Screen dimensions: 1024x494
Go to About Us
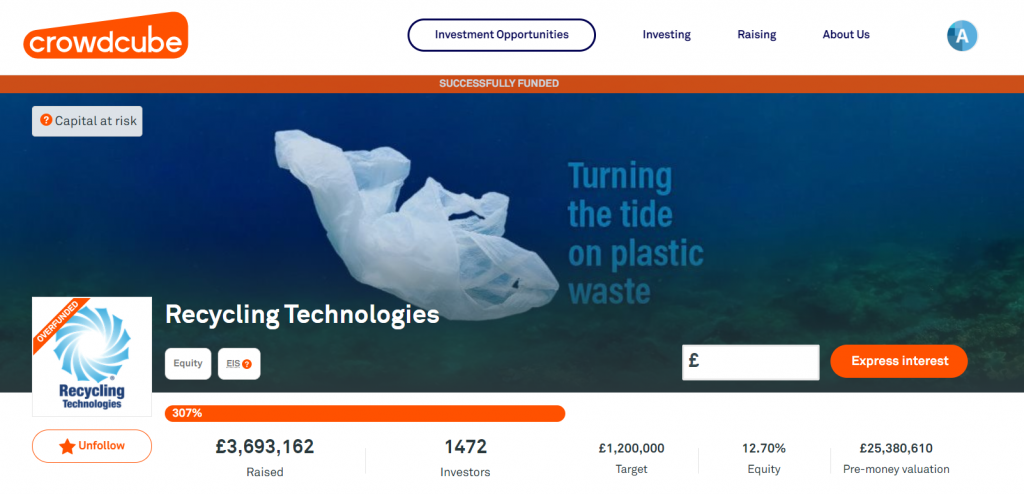pos(846,35)
